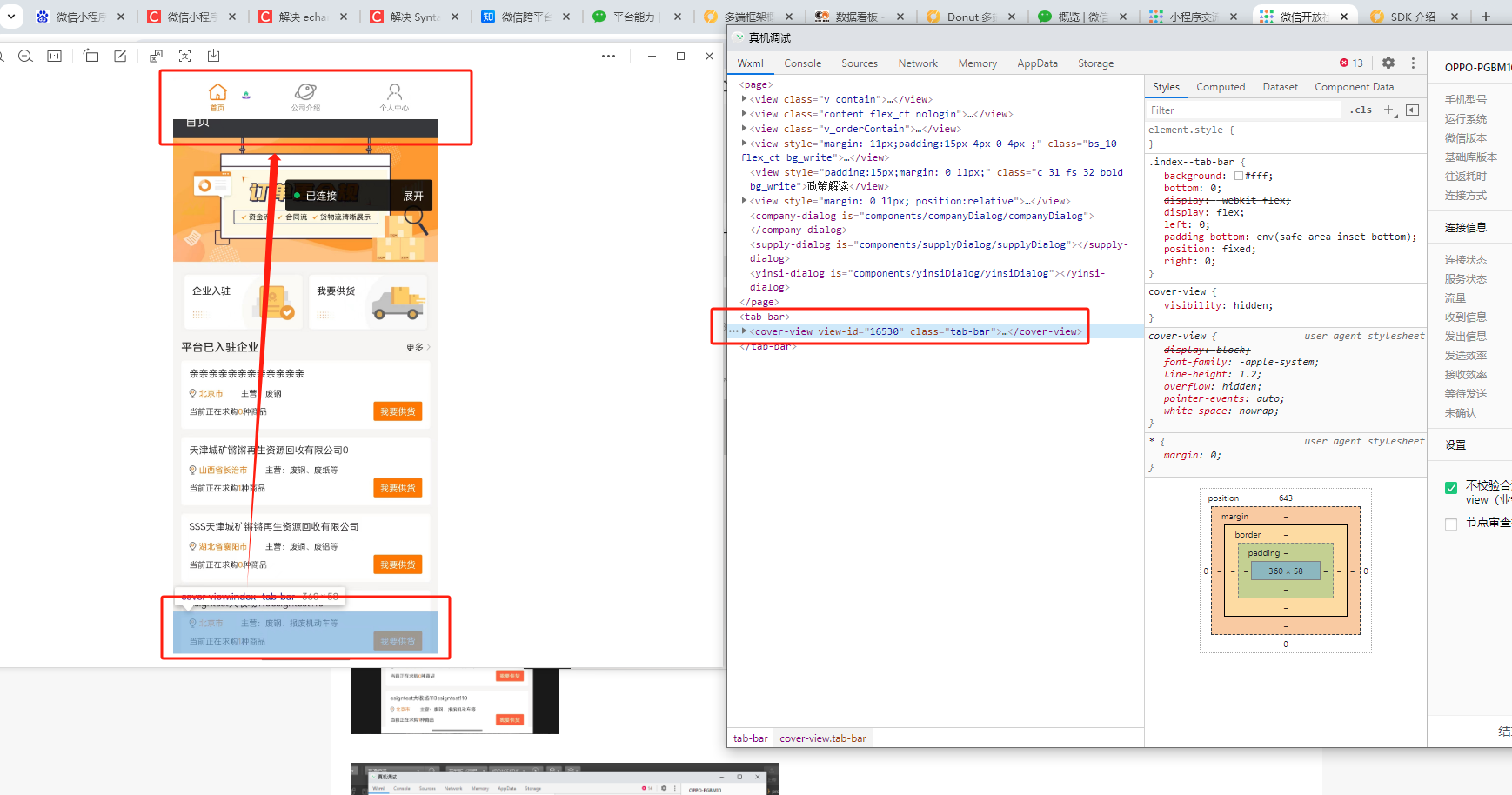Expand the cover-view tab-bar node
The width and height of the screenshot is (1512, 795).
[x=745, y=331]
